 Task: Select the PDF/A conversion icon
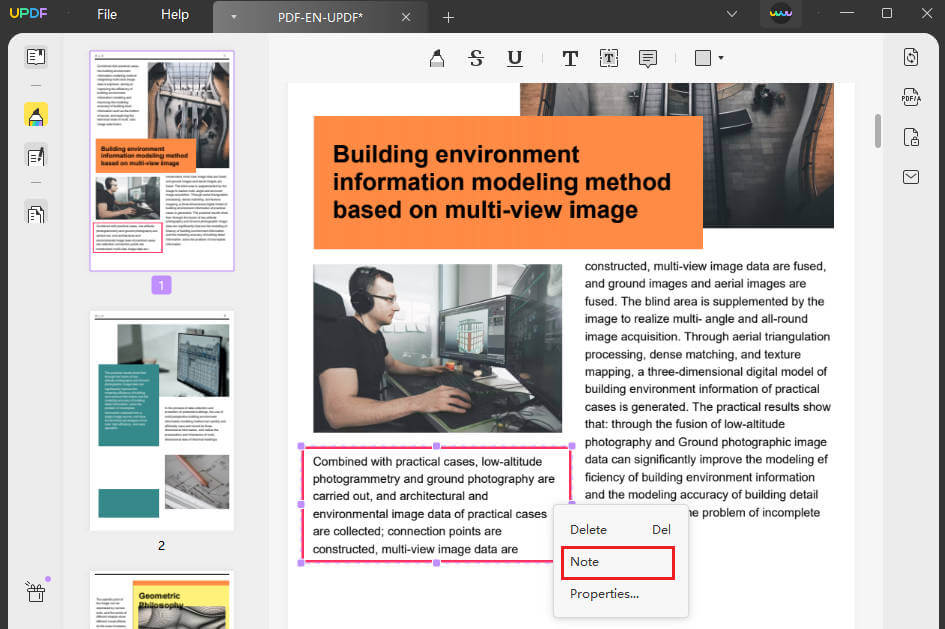pos(911,96)
